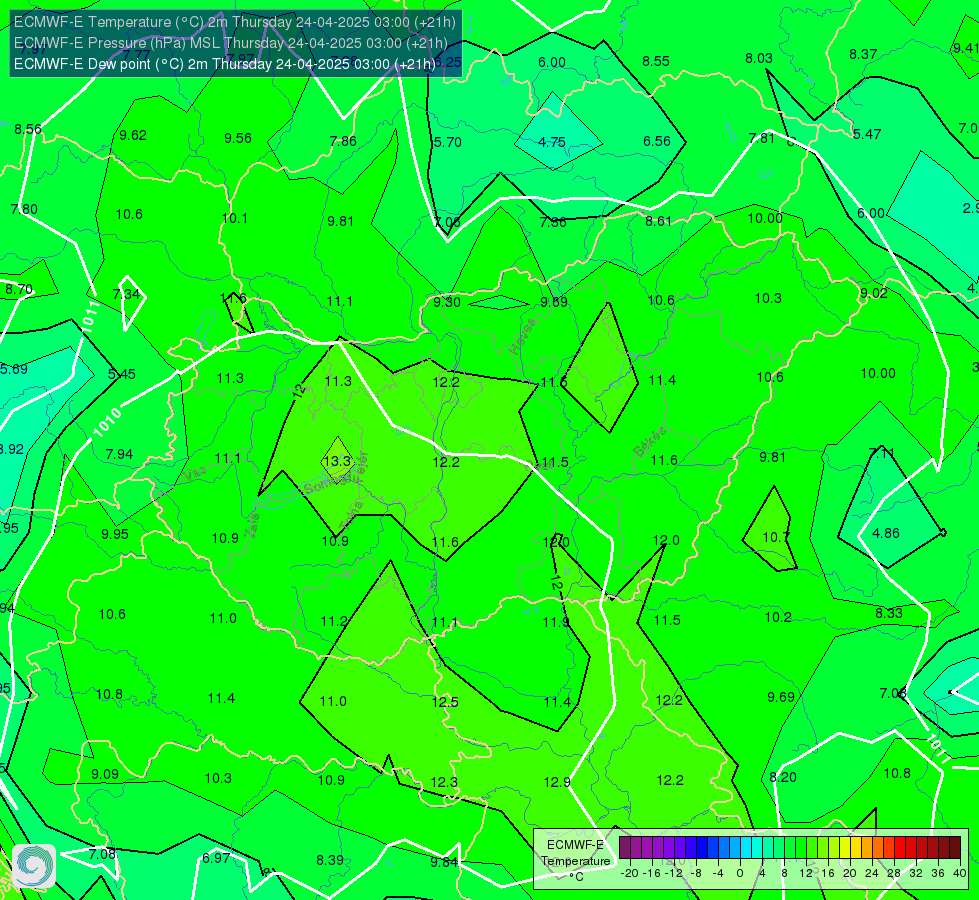Image resolution: width=979 pixels, height=900 pixels.
Task: Click the 10.2 temperature value
Action: [x=778, y=617]
